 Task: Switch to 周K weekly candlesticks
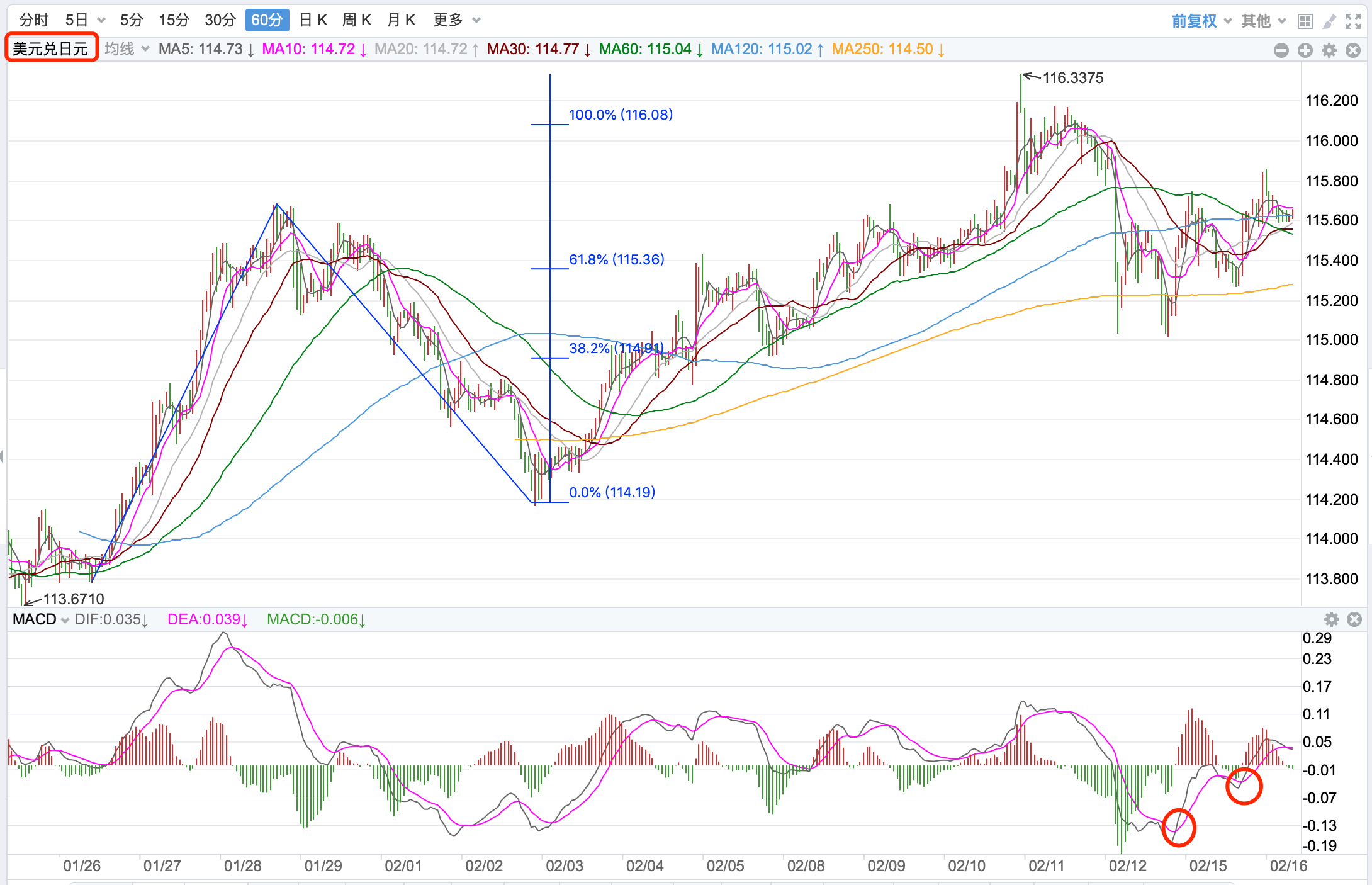(x=357, y=20)
